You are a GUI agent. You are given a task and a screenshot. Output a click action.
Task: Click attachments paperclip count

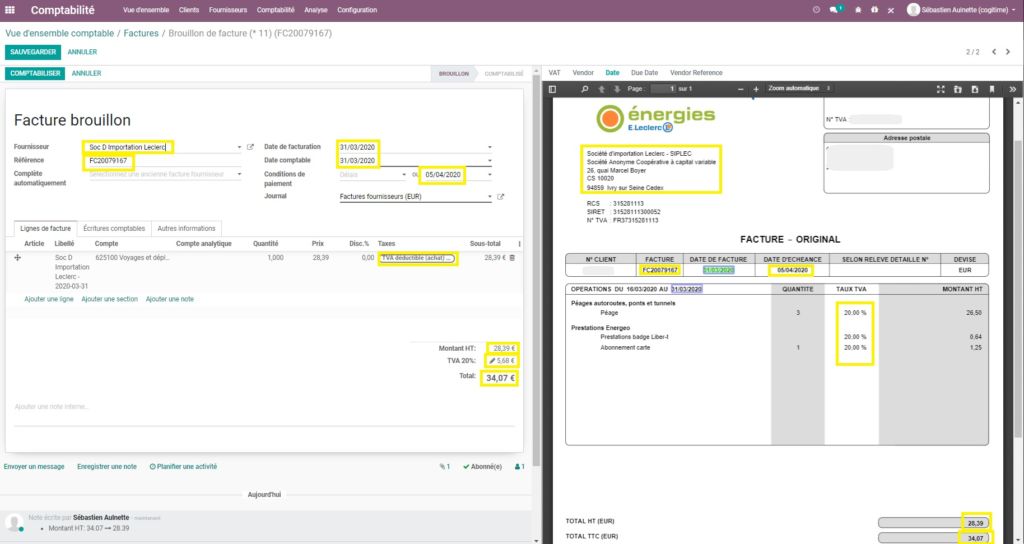point(445,467)
